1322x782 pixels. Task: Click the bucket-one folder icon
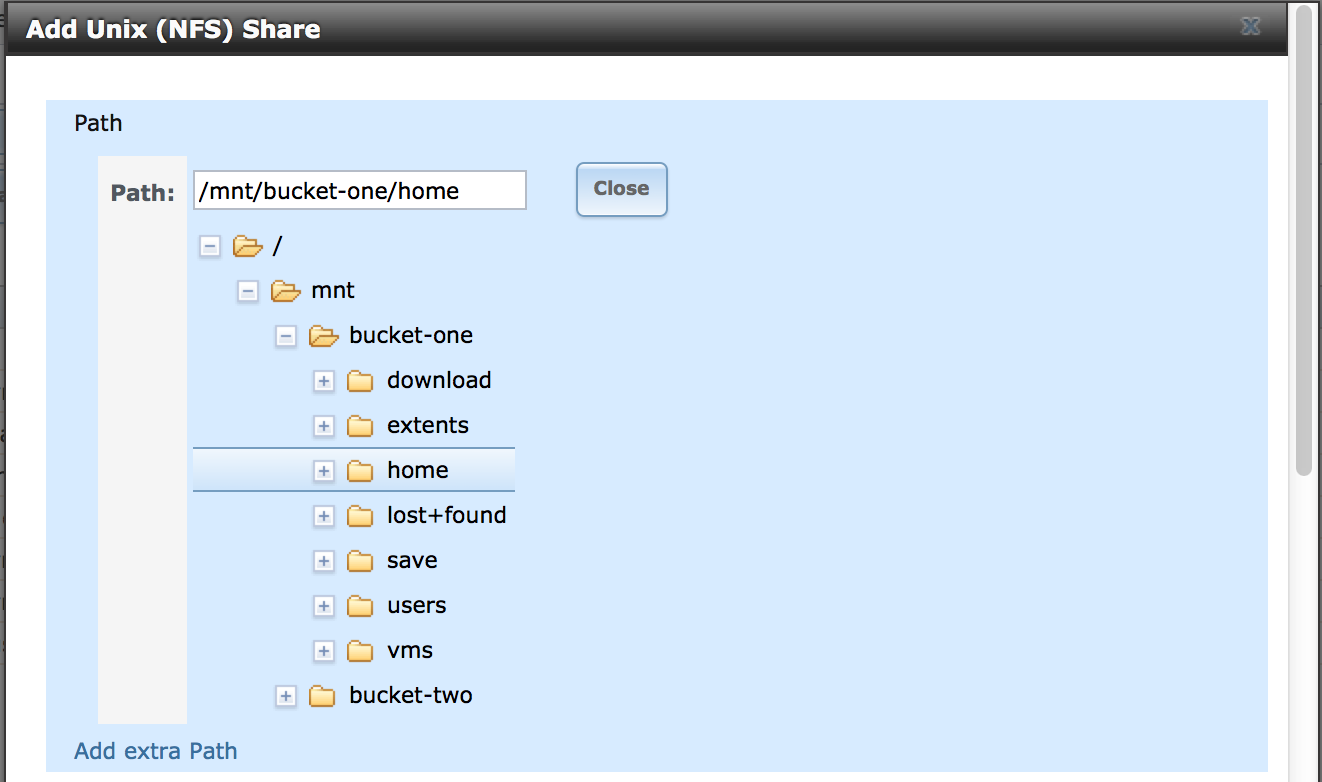coord(323,336)
